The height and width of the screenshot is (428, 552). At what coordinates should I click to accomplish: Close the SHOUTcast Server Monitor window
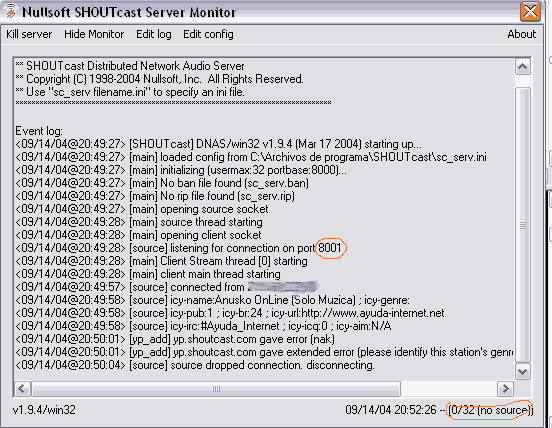pos(530,11)
